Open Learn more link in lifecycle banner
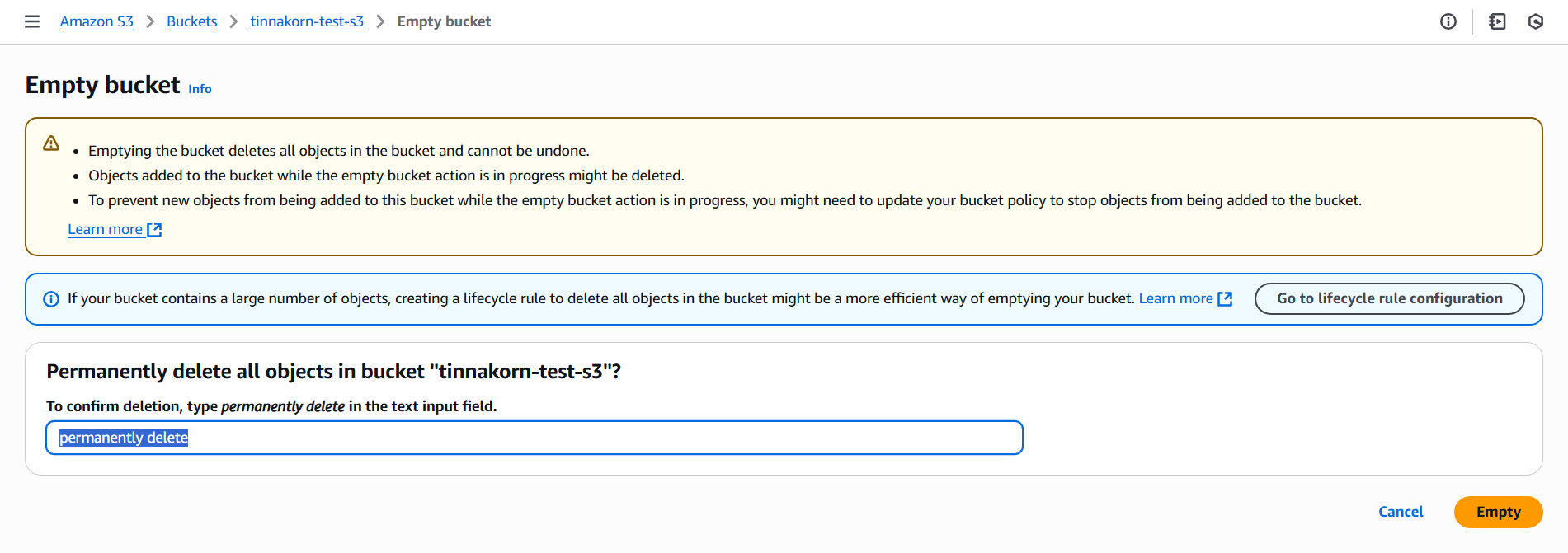1568x553 pixels. click(x=1175, y=298)
